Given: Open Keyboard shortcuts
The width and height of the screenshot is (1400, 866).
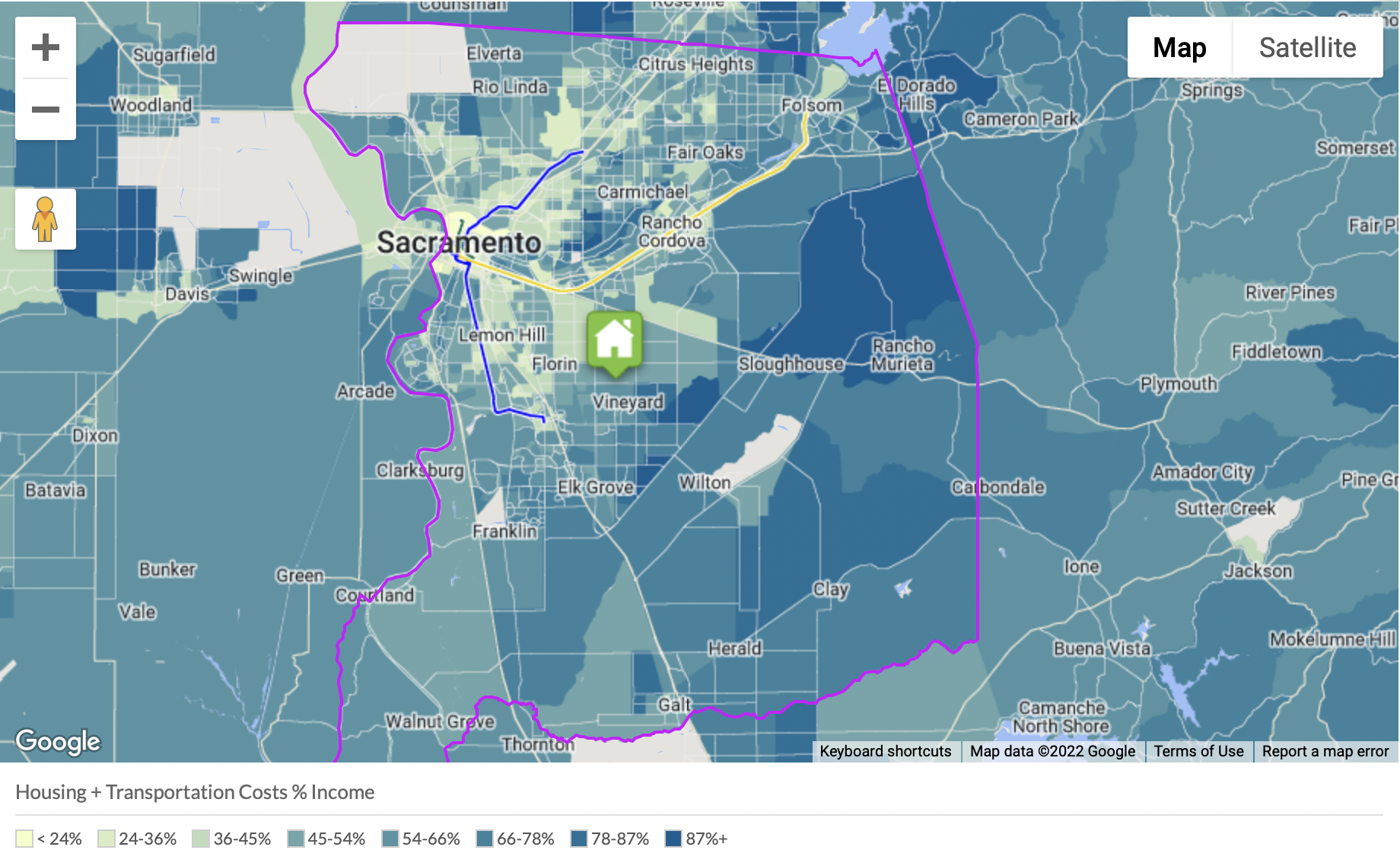Looking at the screenshot, I should (x=885, y=751).
